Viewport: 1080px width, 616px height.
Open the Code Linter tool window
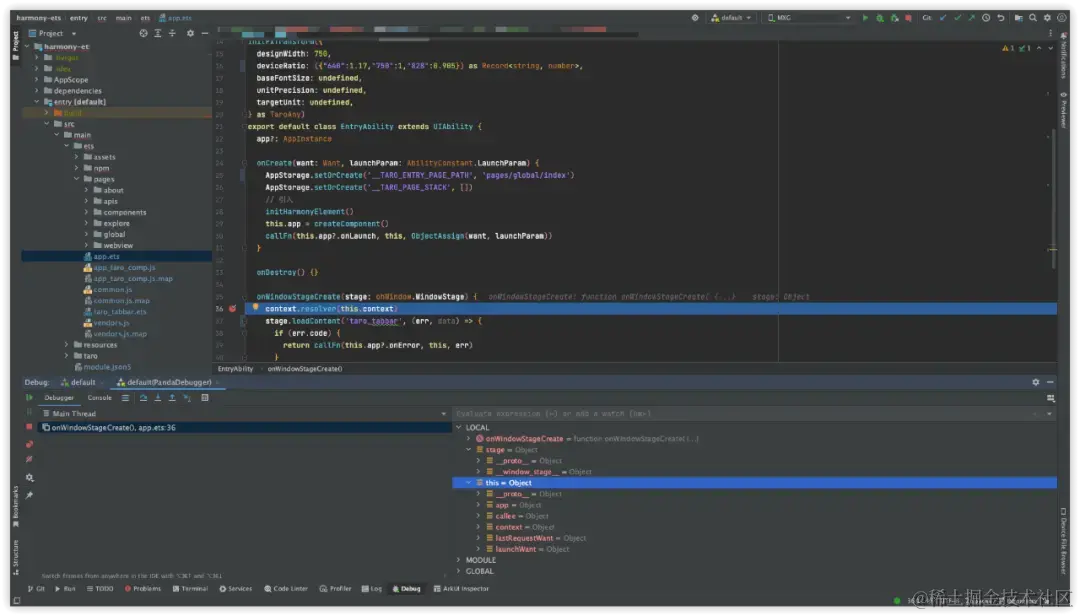click(x=286, y=589)
